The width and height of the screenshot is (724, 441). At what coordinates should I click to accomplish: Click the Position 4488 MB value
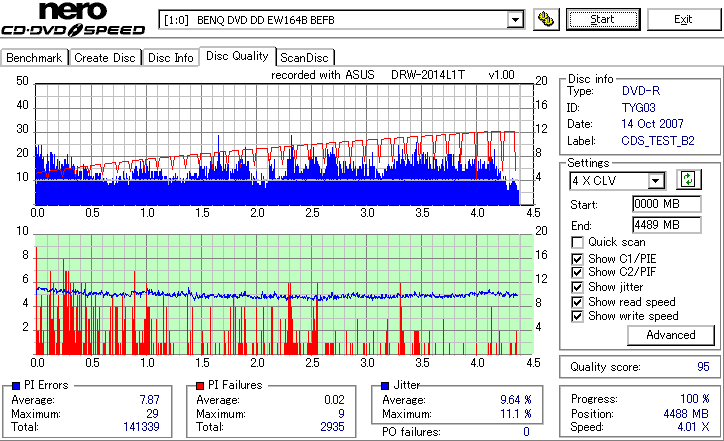686,413
